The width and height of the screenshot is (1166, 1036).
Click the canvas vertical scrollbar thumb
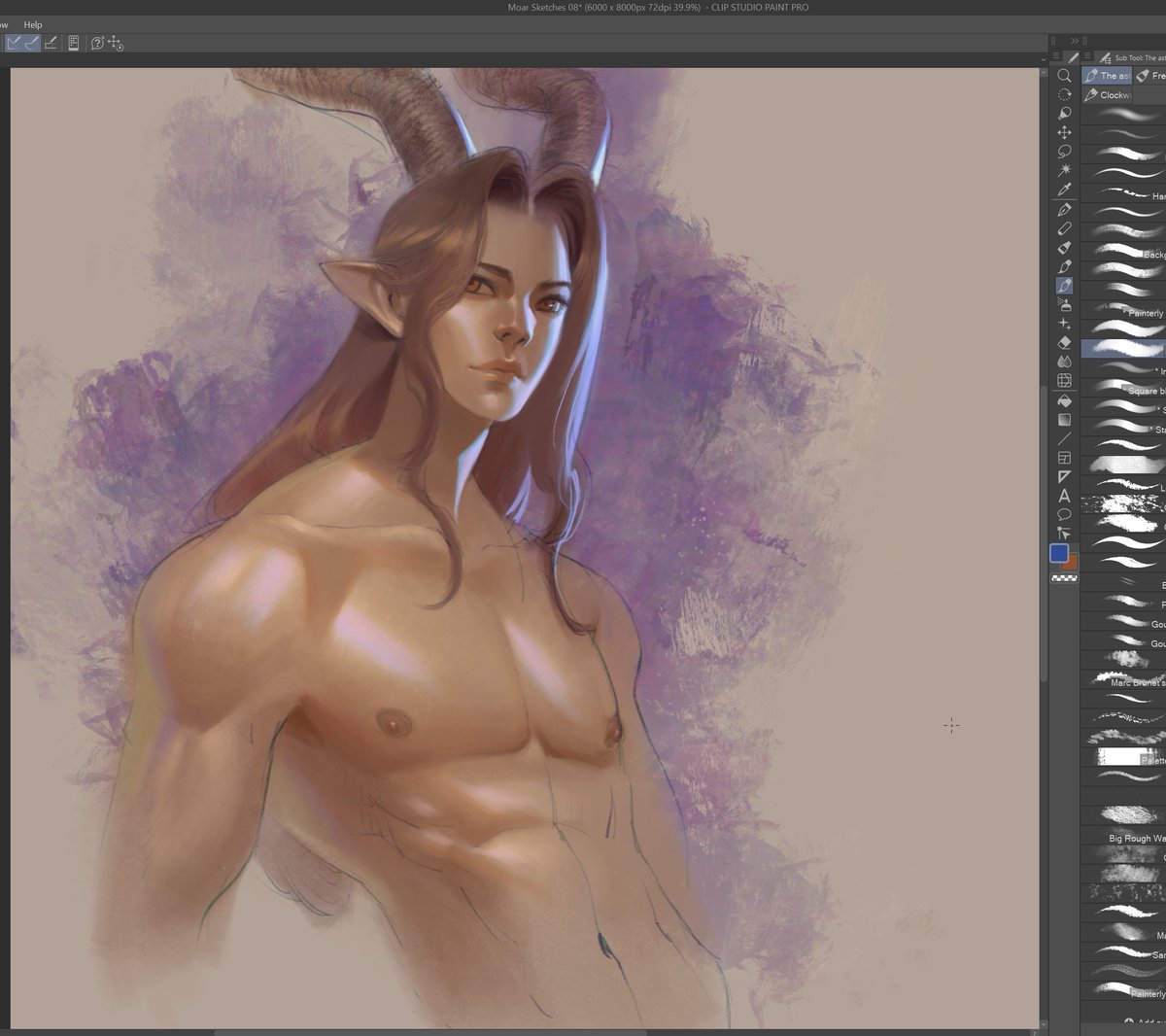(x=1044, y=535)
